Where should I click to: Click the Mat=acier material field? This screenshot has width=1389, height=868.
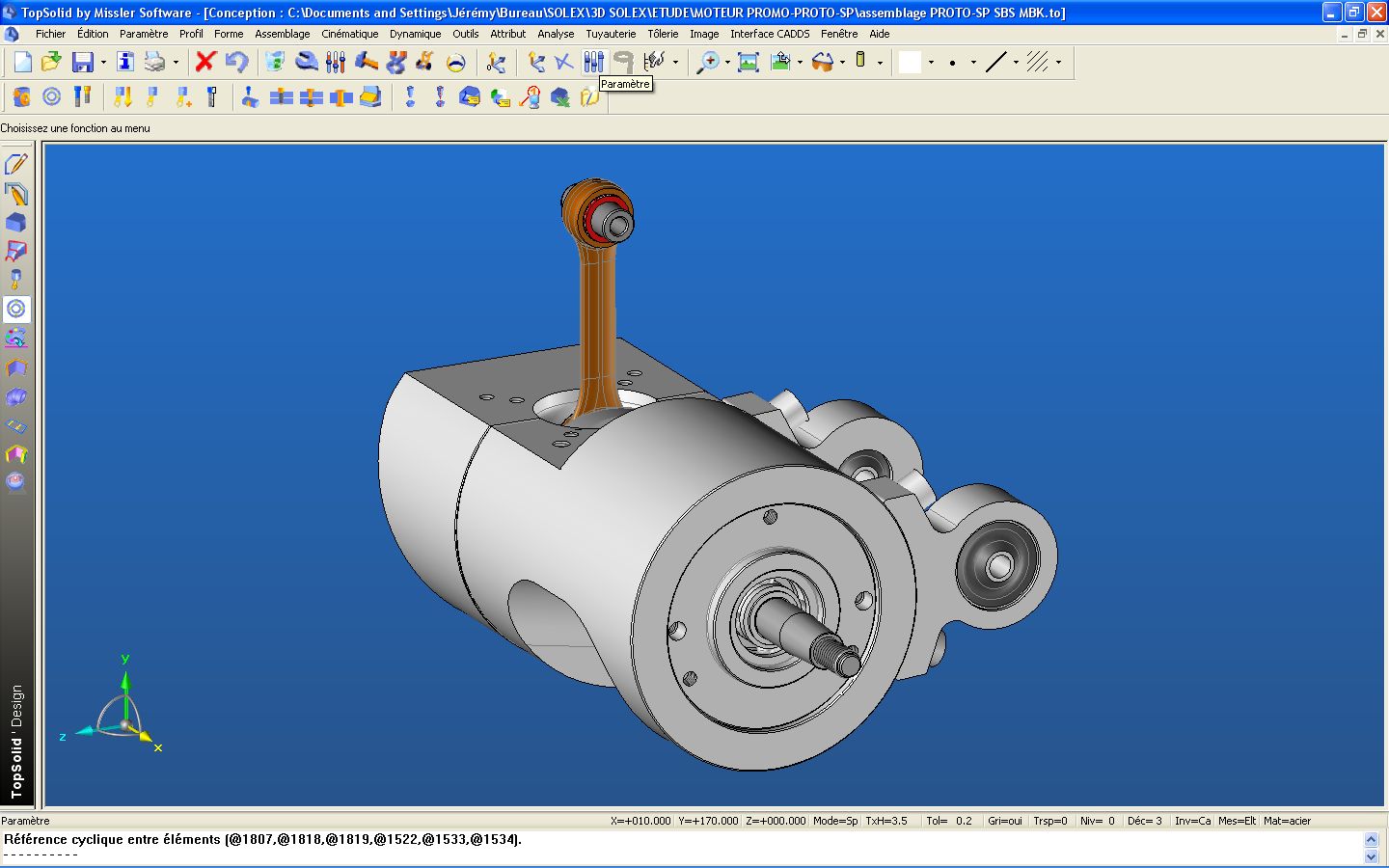(1287, 821)
